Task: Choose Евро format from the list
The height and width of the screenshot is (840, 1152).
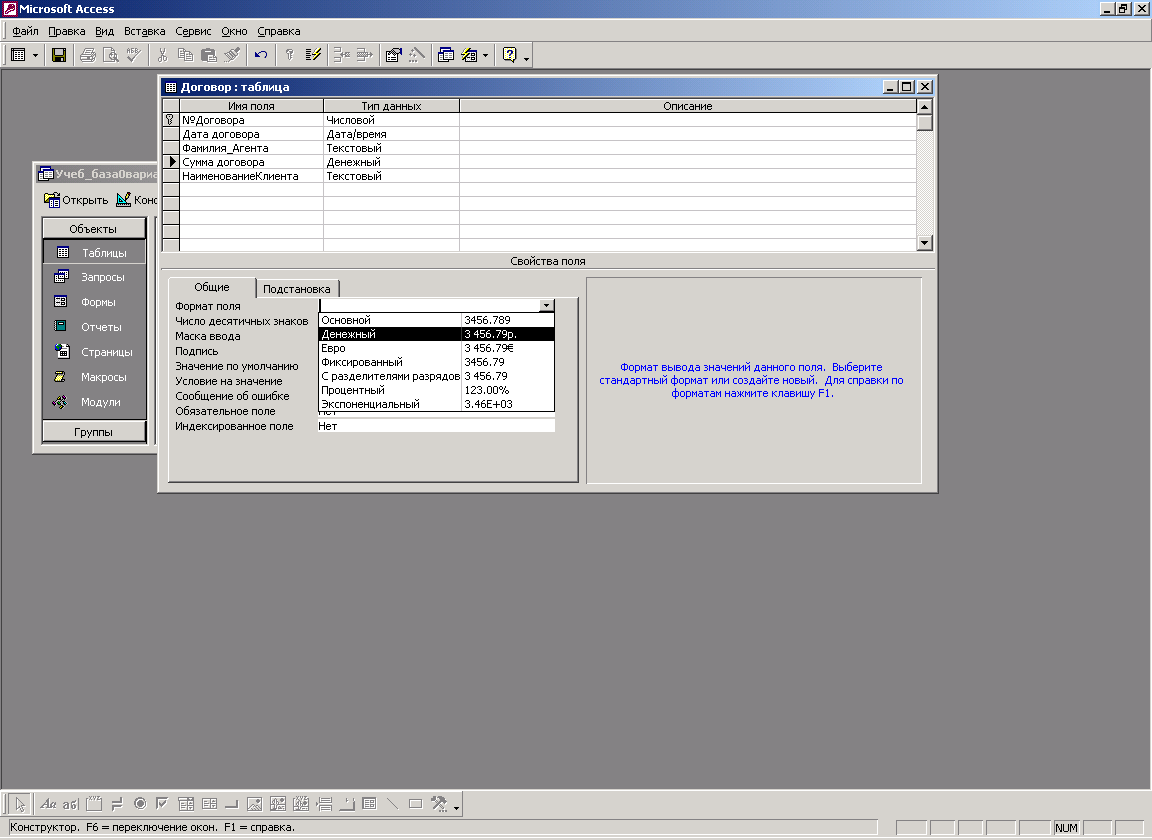Action: (x=436, y=348)
